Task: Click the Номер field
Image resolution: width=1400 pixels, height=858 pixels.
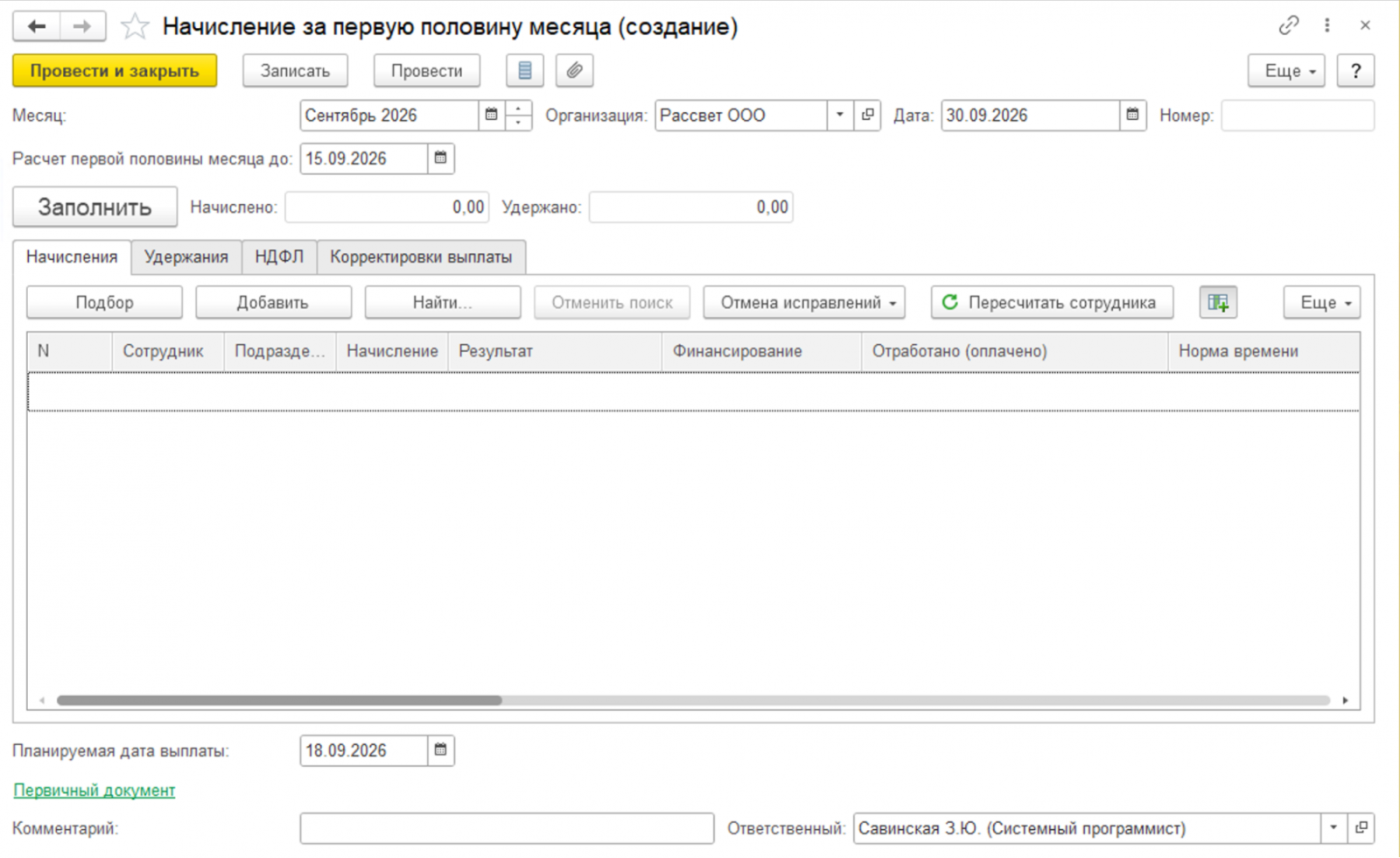Action: pos(1298,115)
